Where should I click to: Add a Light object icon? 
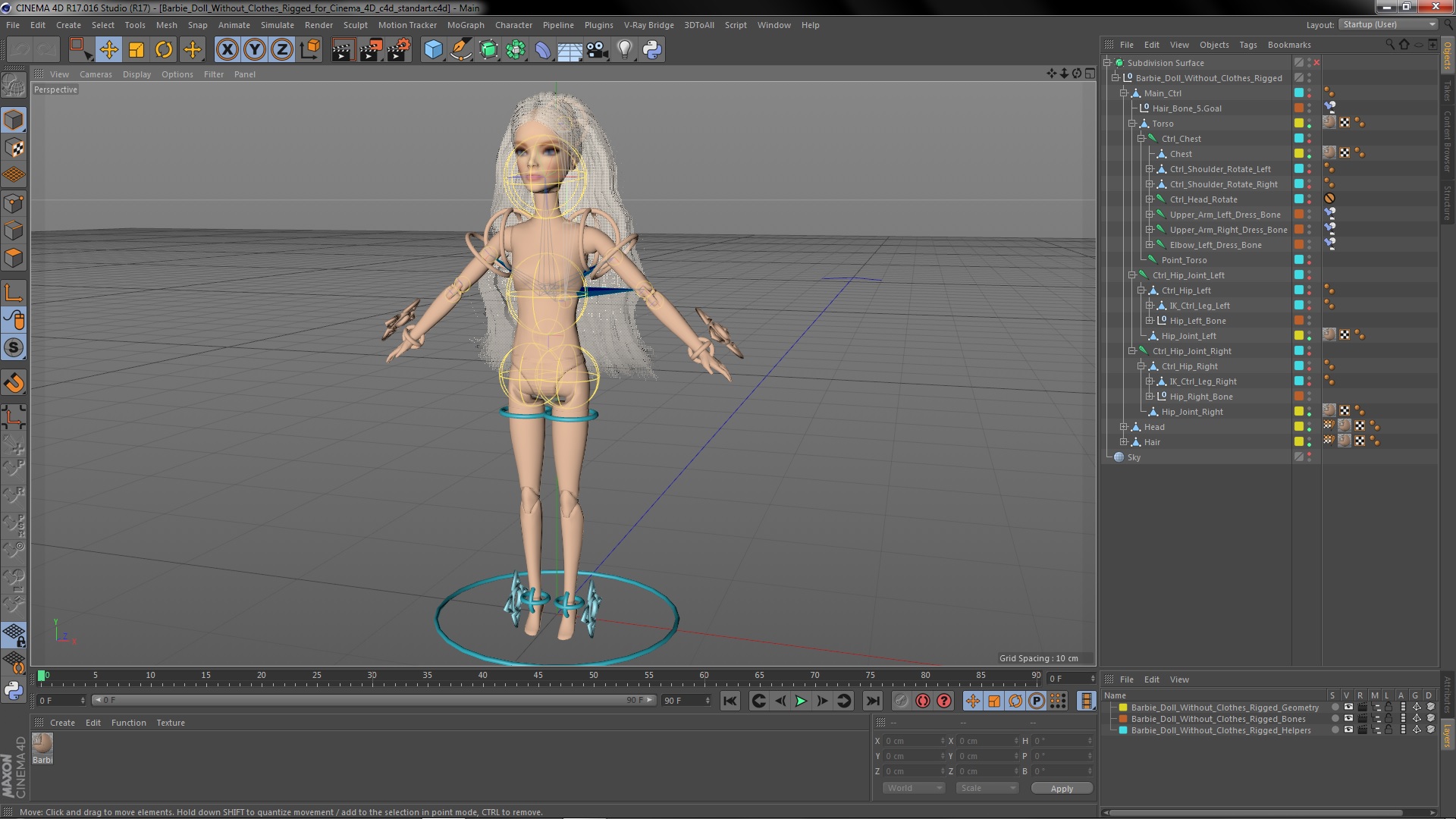pyautogui.click(x=625, y=50)
